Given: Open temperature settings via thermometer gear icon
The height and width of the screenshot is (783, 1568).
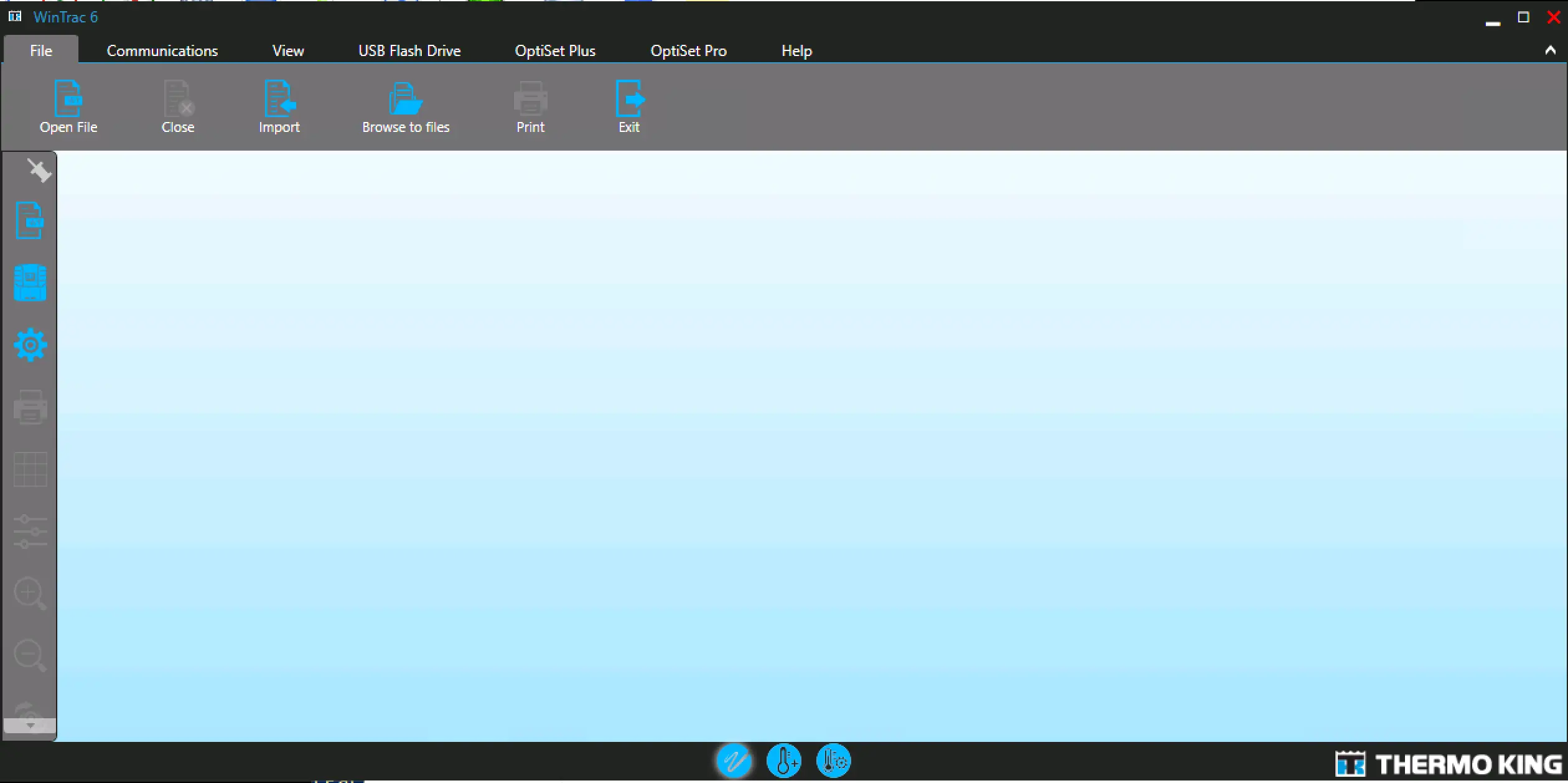Looking at the screenshot, I should [x=833, y=761].
